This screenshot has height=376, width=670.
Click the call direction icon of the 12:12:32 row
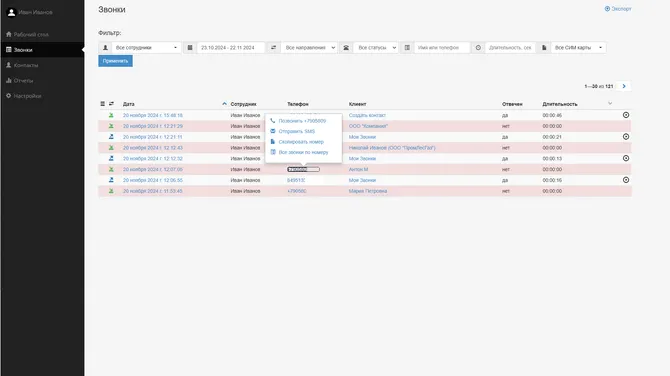111,159
